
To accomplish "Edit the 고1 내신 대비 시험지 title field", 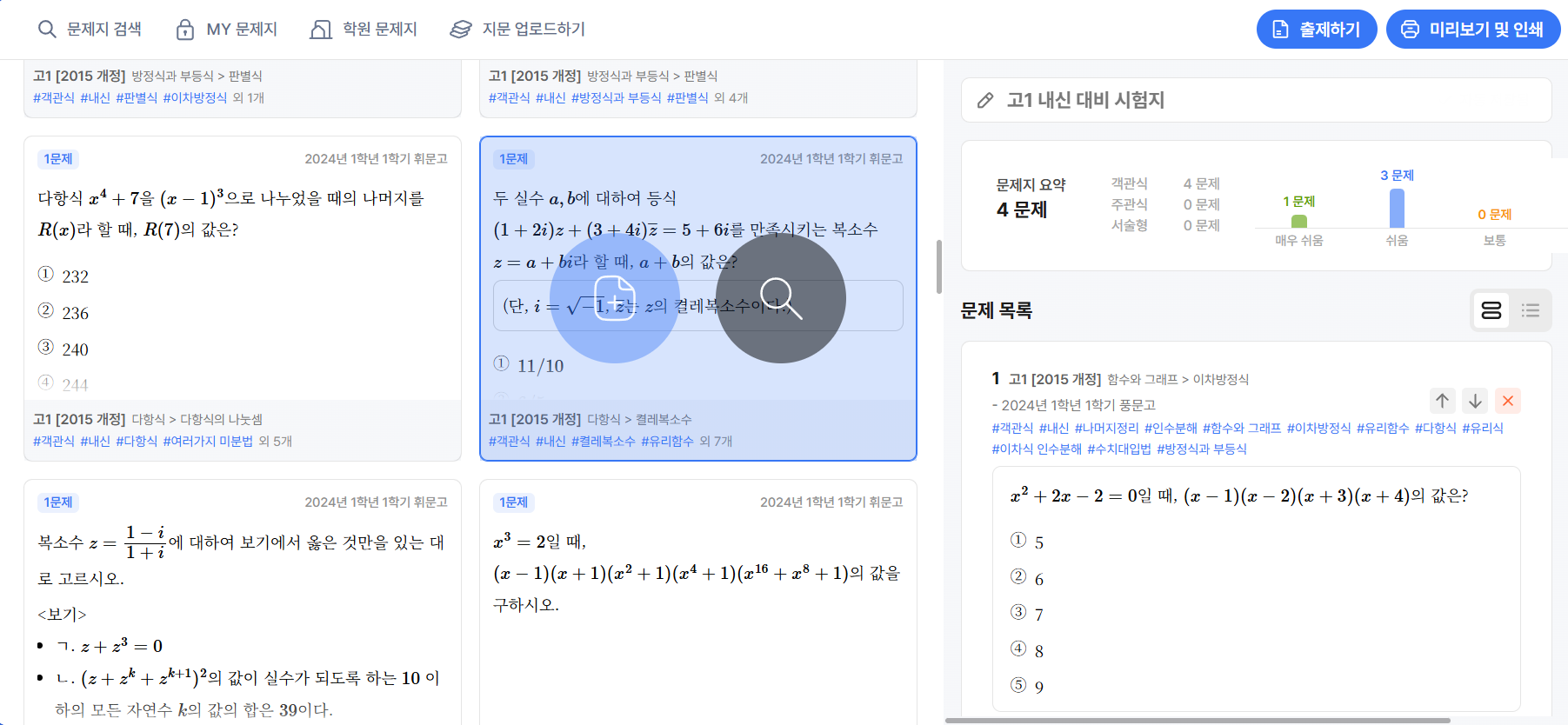I will [1257, 100].
